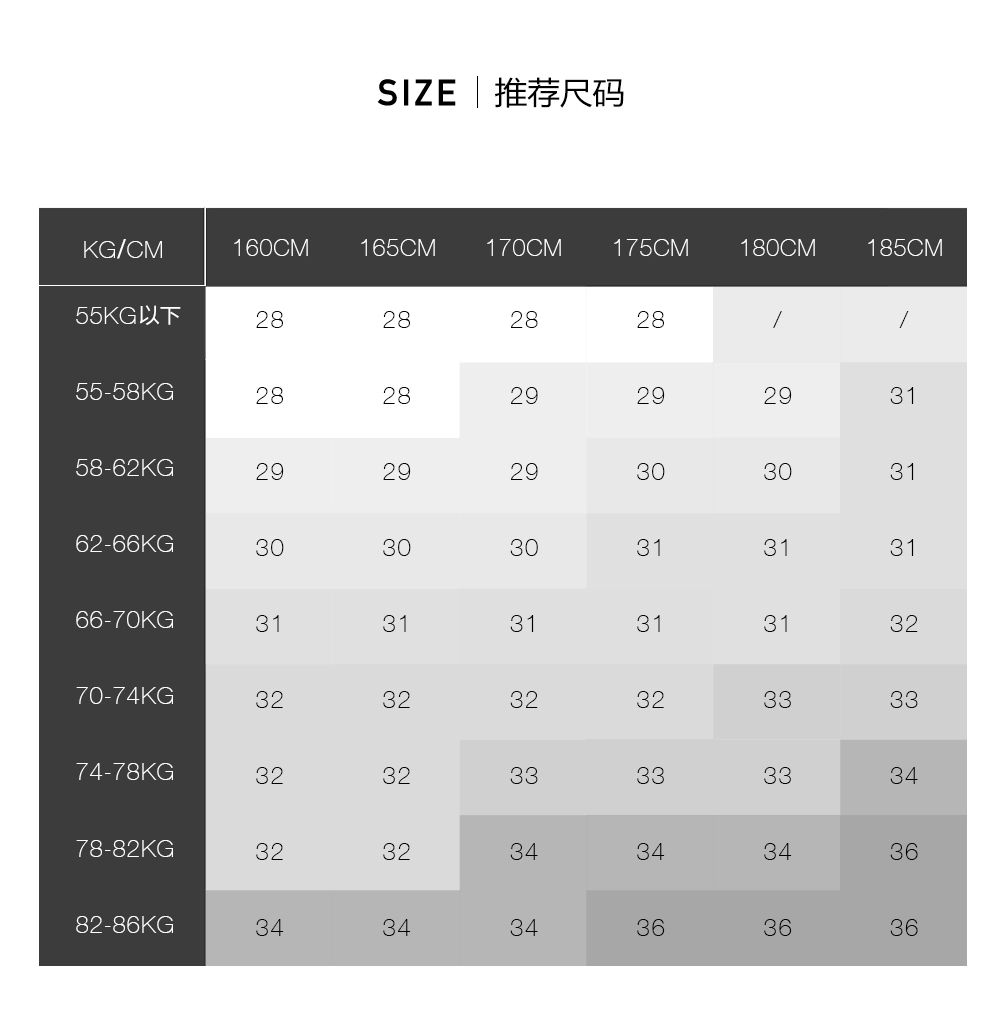Select the 74-78KG row label

tap(124, 772)
